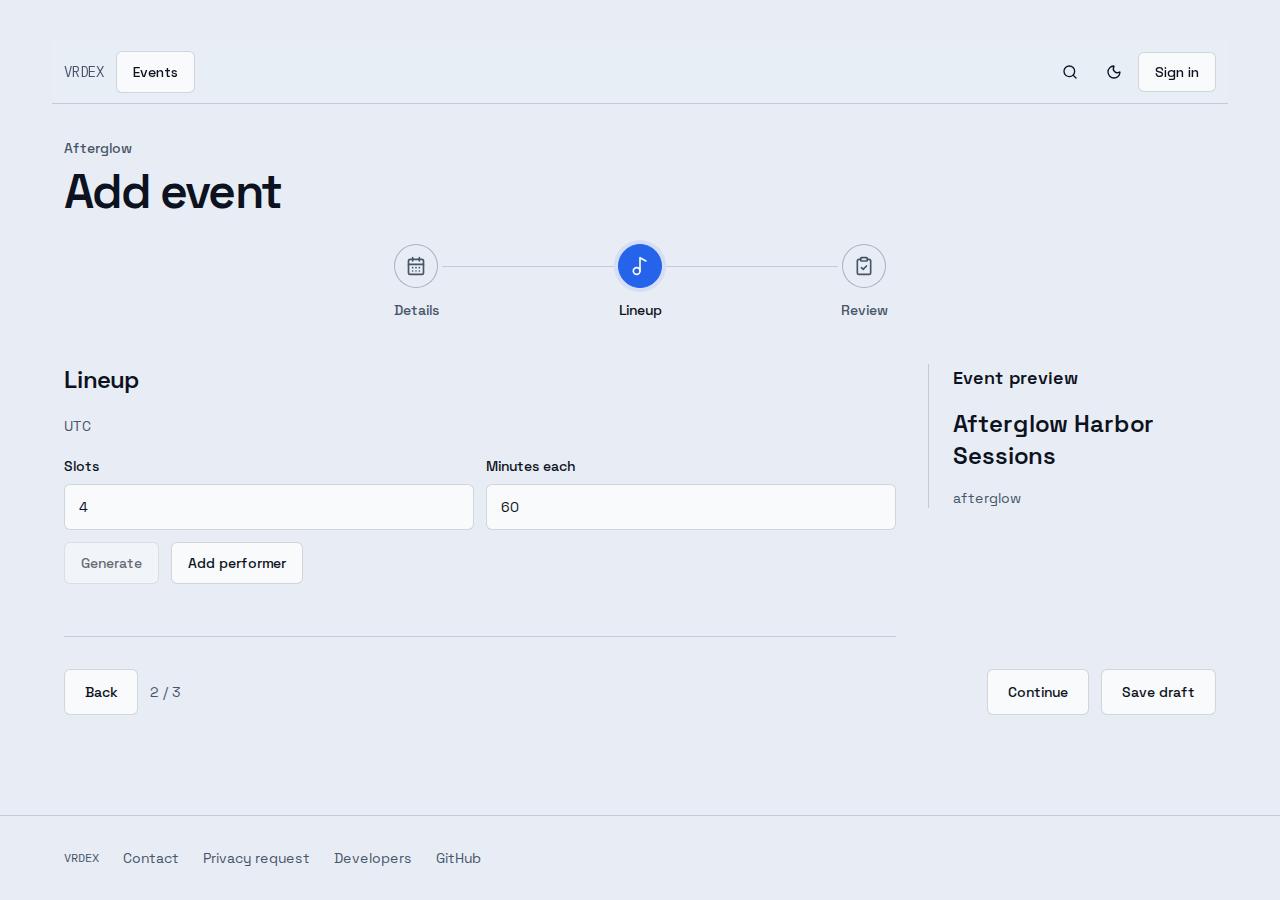Click into the Slots input field

(269, 507)
